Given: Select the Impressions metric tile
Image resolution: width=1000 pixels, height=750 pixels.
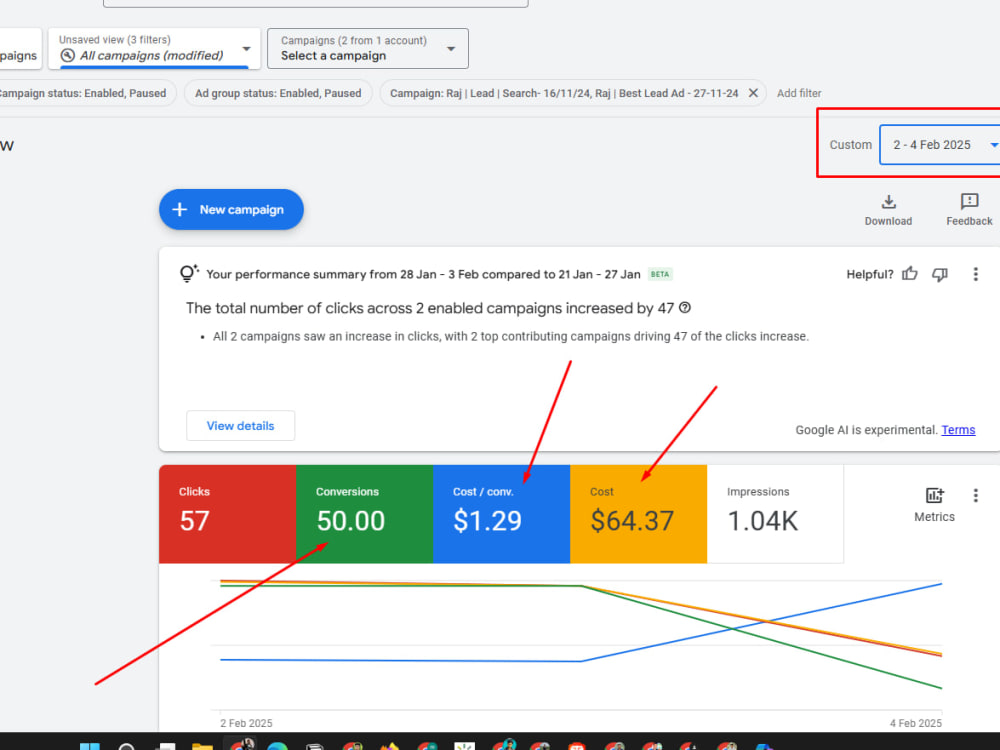Looking at the screenshot, I should click(776, 514).
